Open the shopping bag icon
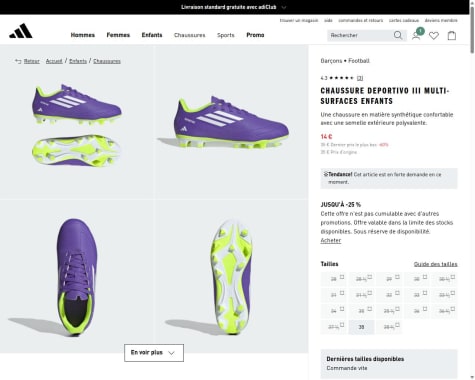475x380 pixels. click(452, 35)
